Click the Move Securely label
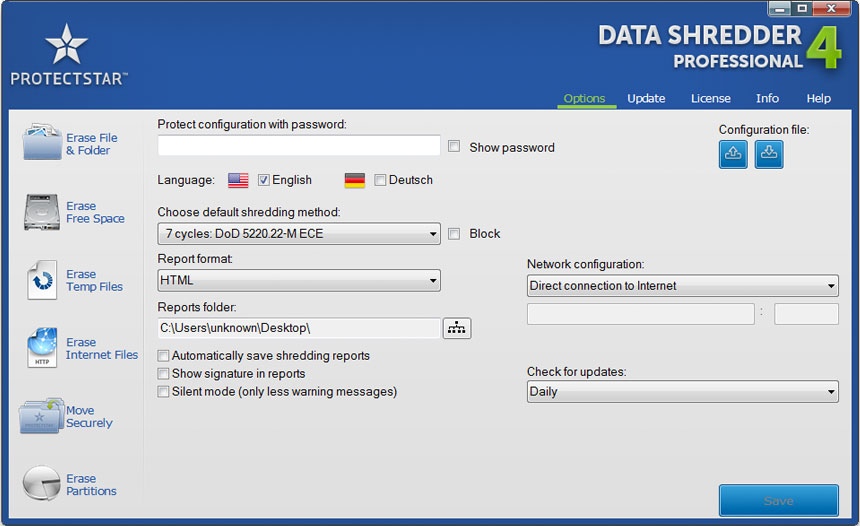860x526 pixels. [x=89, y=417]
